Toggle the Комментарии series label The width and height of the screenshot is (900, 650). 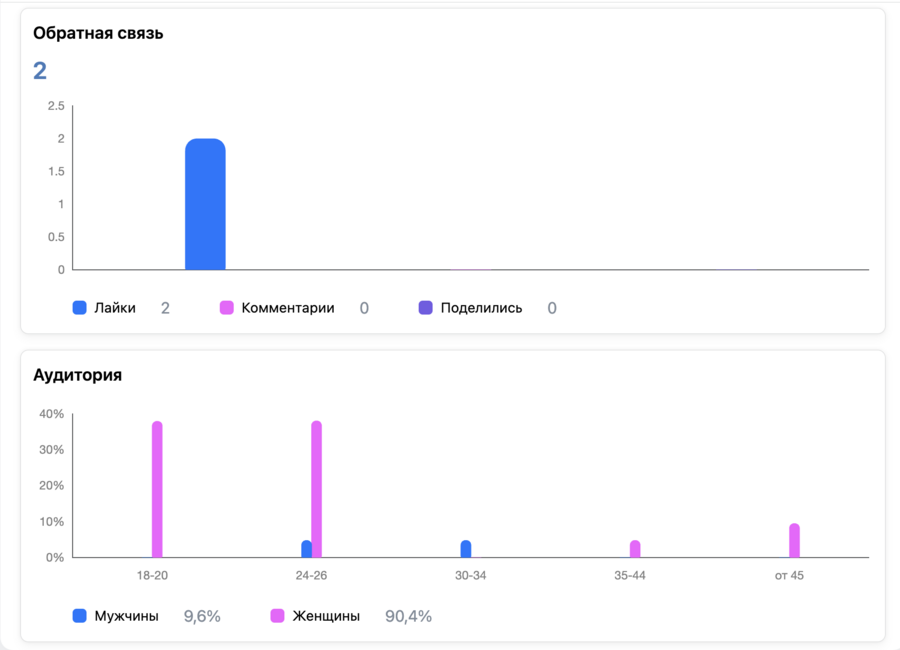(288, 308)
